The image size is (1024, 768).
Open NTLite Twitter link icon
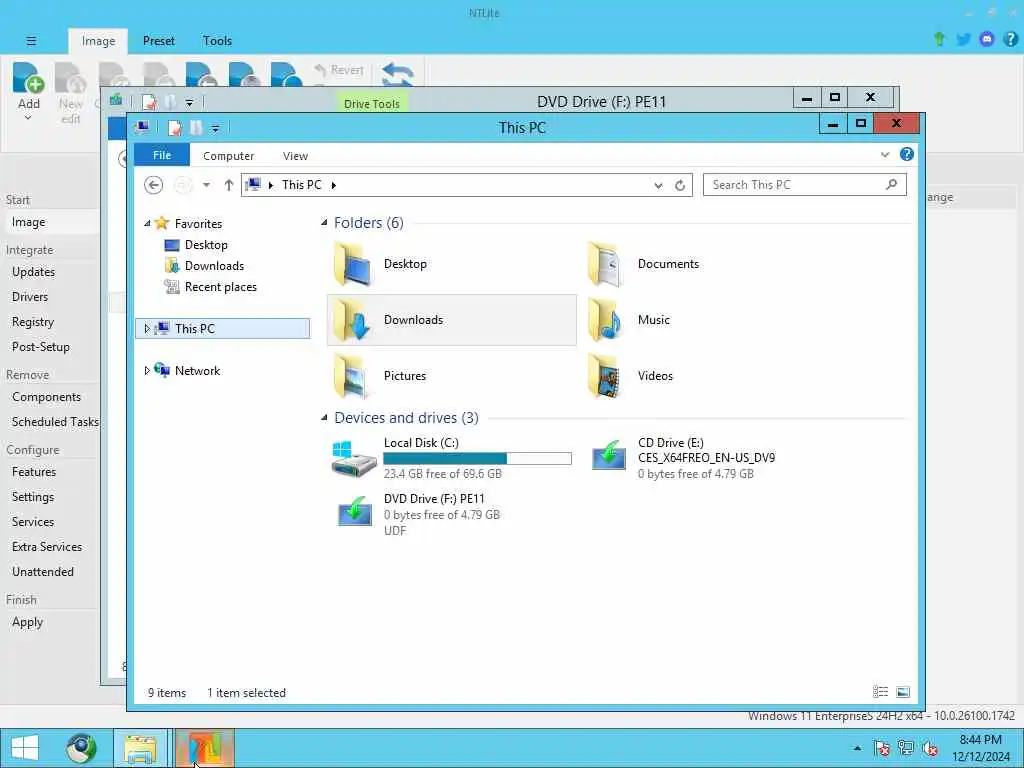pos(963,40)
